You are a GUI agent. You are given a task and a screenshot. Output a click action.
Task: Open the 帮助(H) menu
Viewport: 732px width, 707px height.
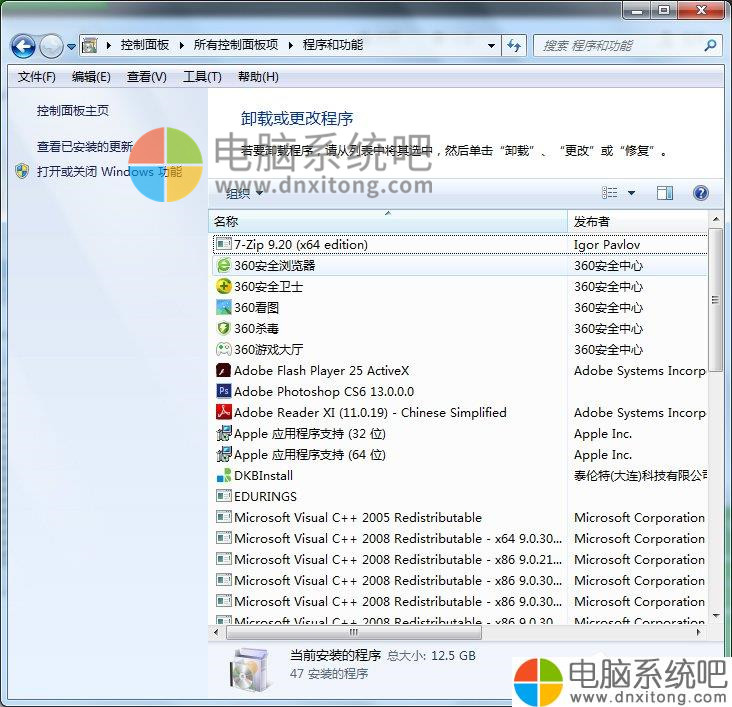click(258, 77)
